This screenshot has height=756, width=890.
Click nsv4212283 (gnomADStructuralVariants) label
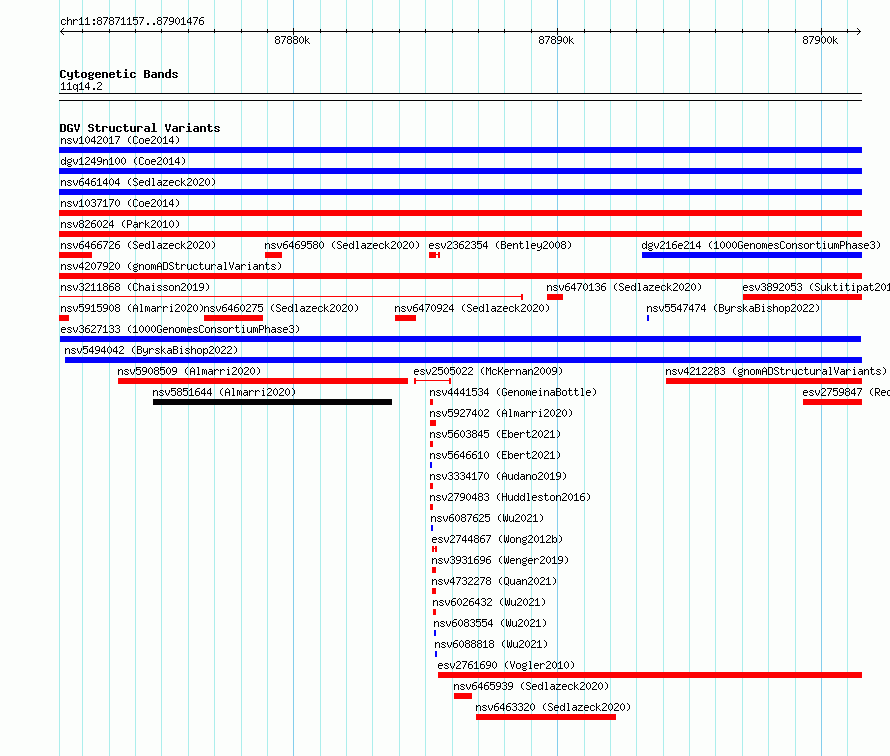(775, 371)
